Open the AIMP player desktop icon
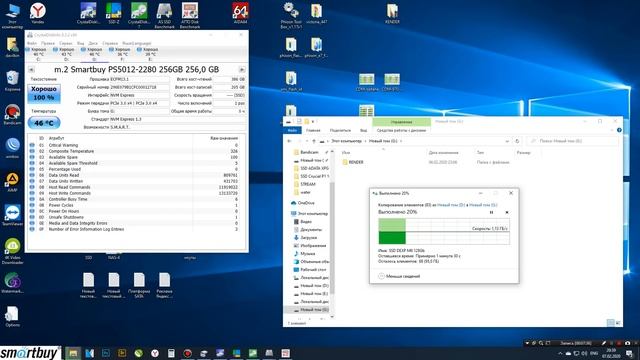 [12, 182]
